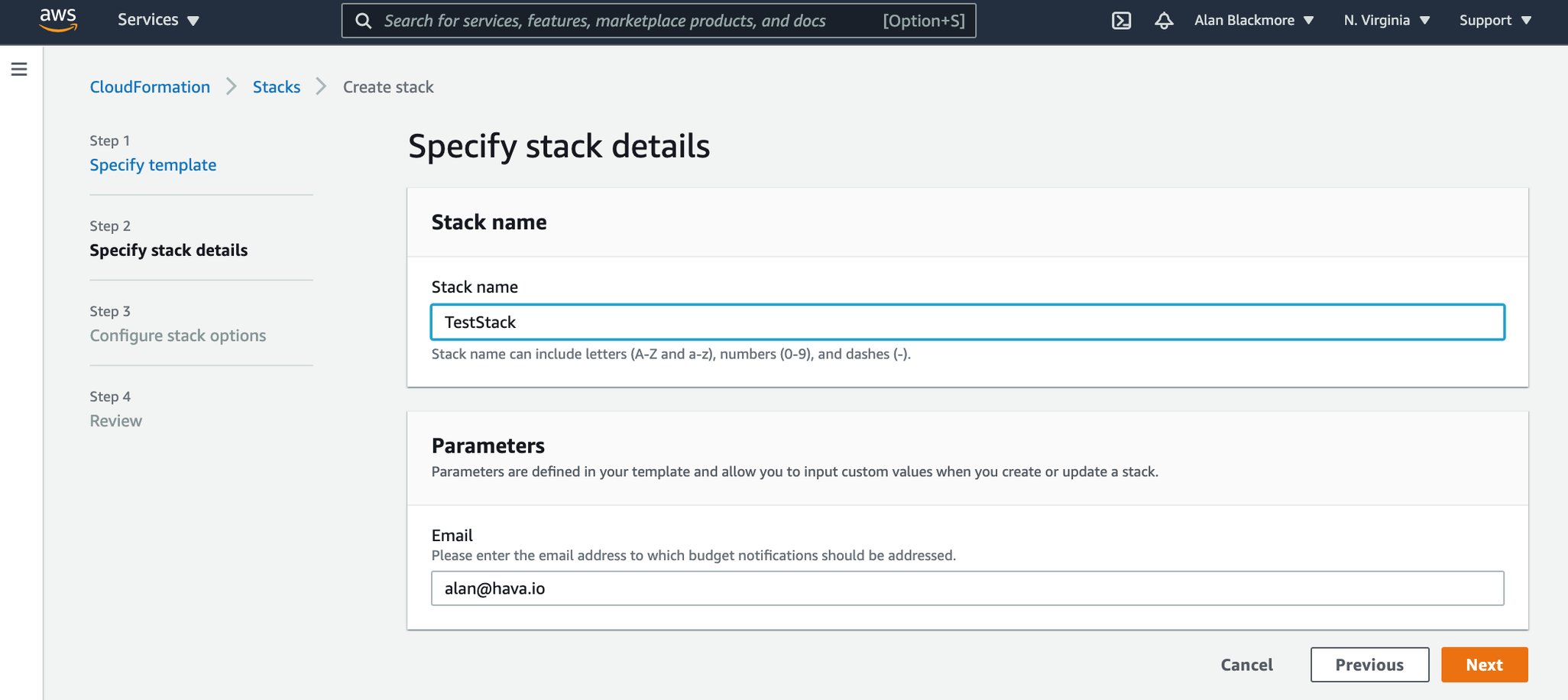Select Step 4 Review

click(x=115, y=420)
